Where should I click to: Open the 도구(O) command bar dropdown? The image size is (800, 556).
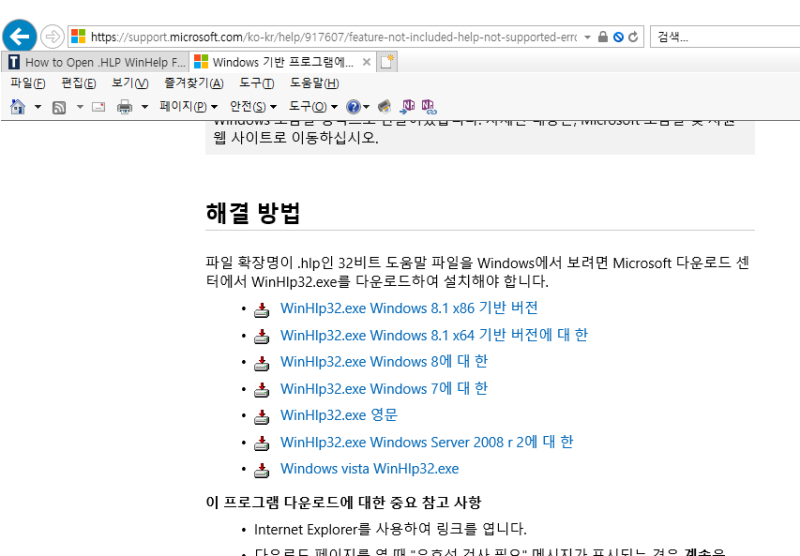pyautogui.click(x=313, y=106)
